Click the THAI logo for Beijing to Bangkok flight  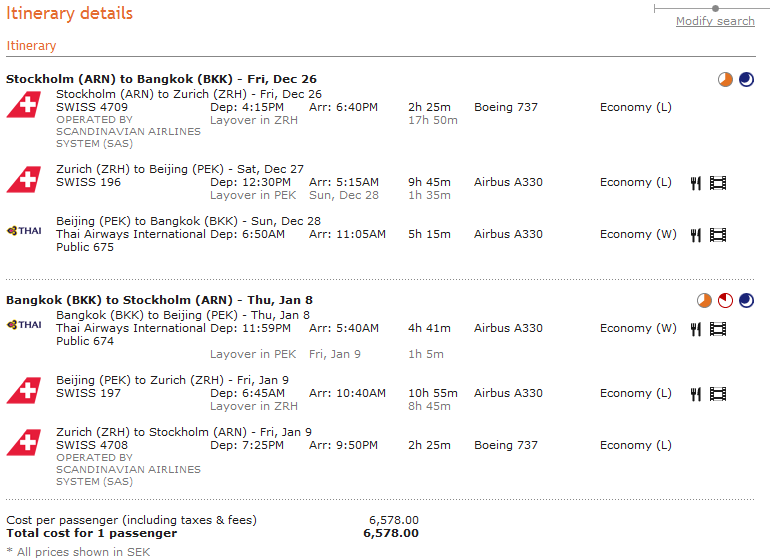coord(24,231)
